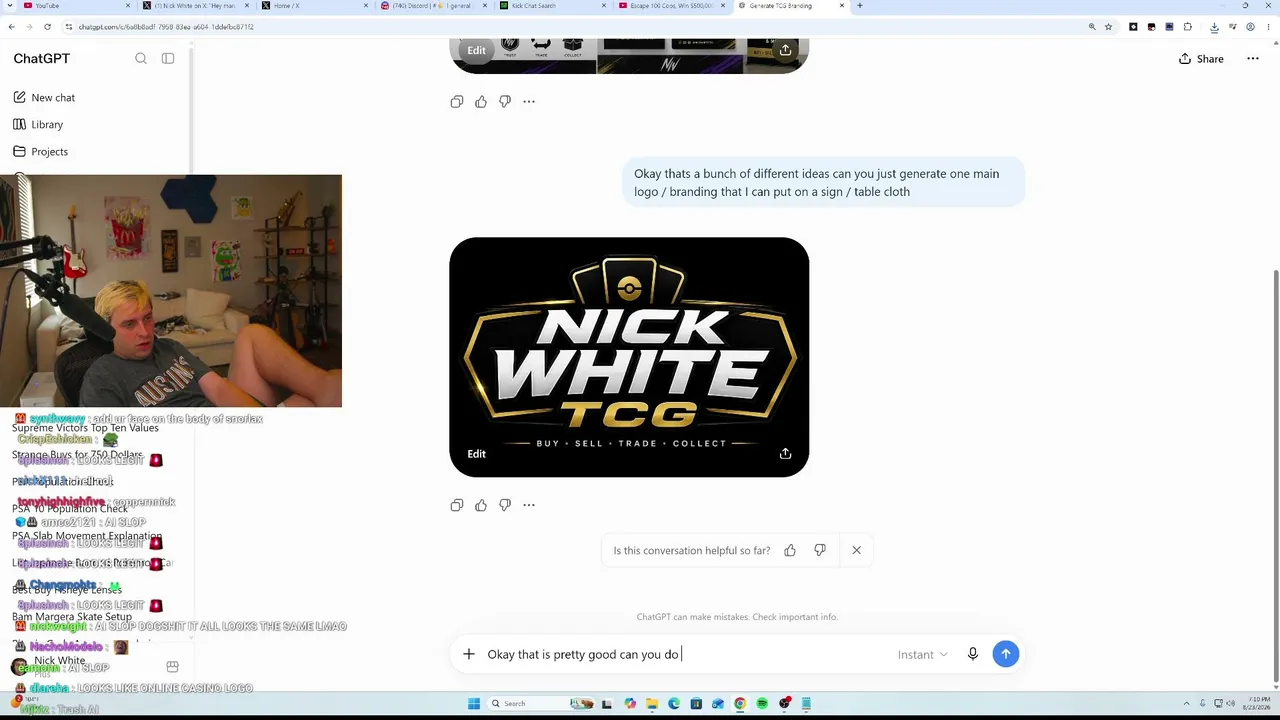1280x720 pixels.
Task: Open the 'Best Buy Fisheye Lenses' chat
Action: click(67, 590)
